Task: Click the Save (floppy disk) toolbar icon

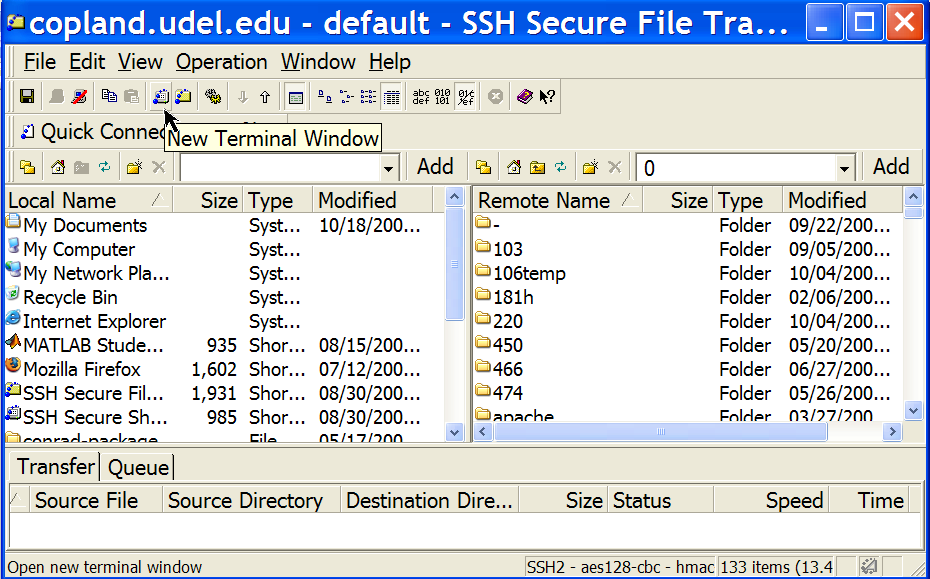Action: coord(27,97)
